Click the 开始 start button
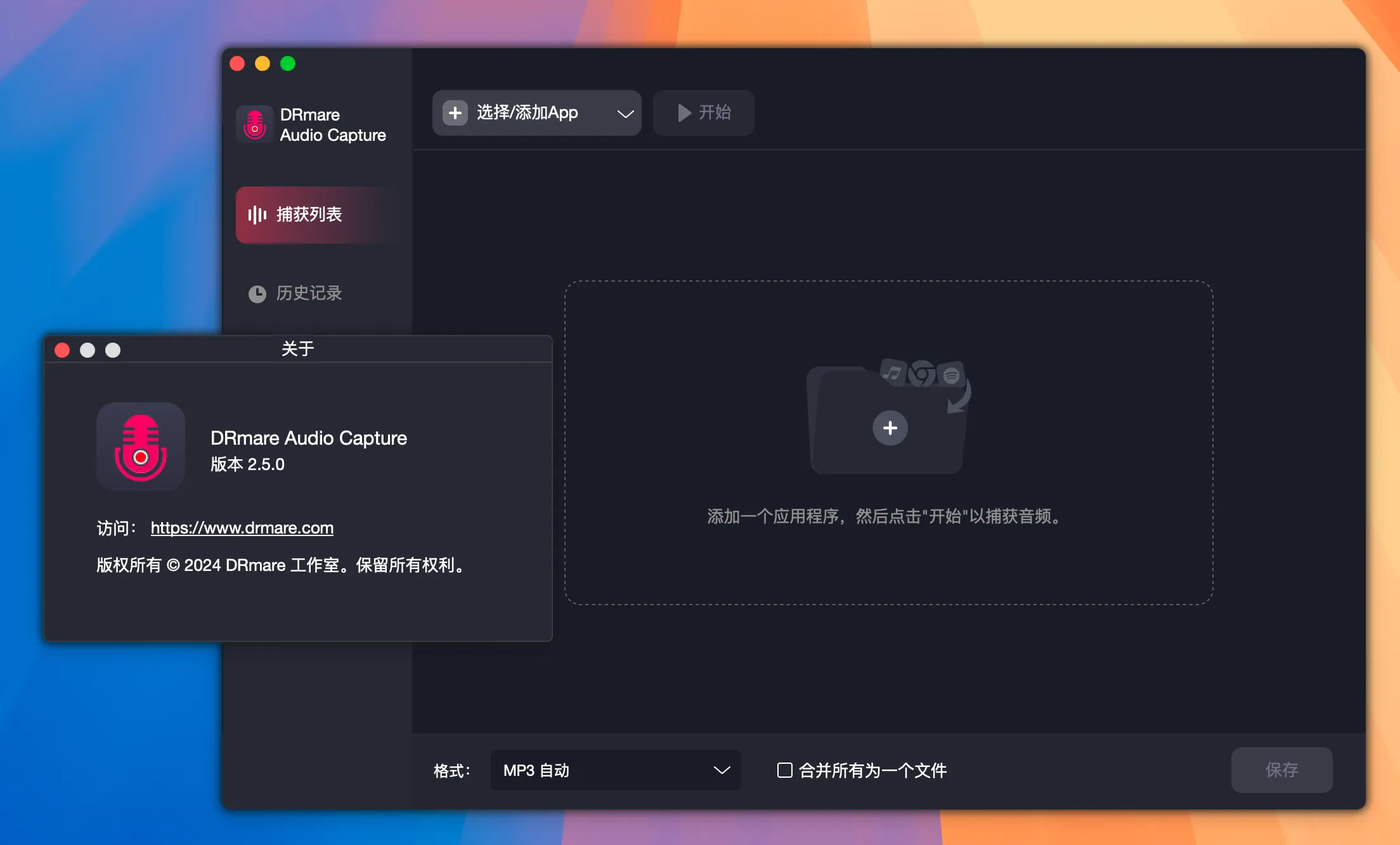Screen dimensions: 1400x845 click(x=703, y=113)
